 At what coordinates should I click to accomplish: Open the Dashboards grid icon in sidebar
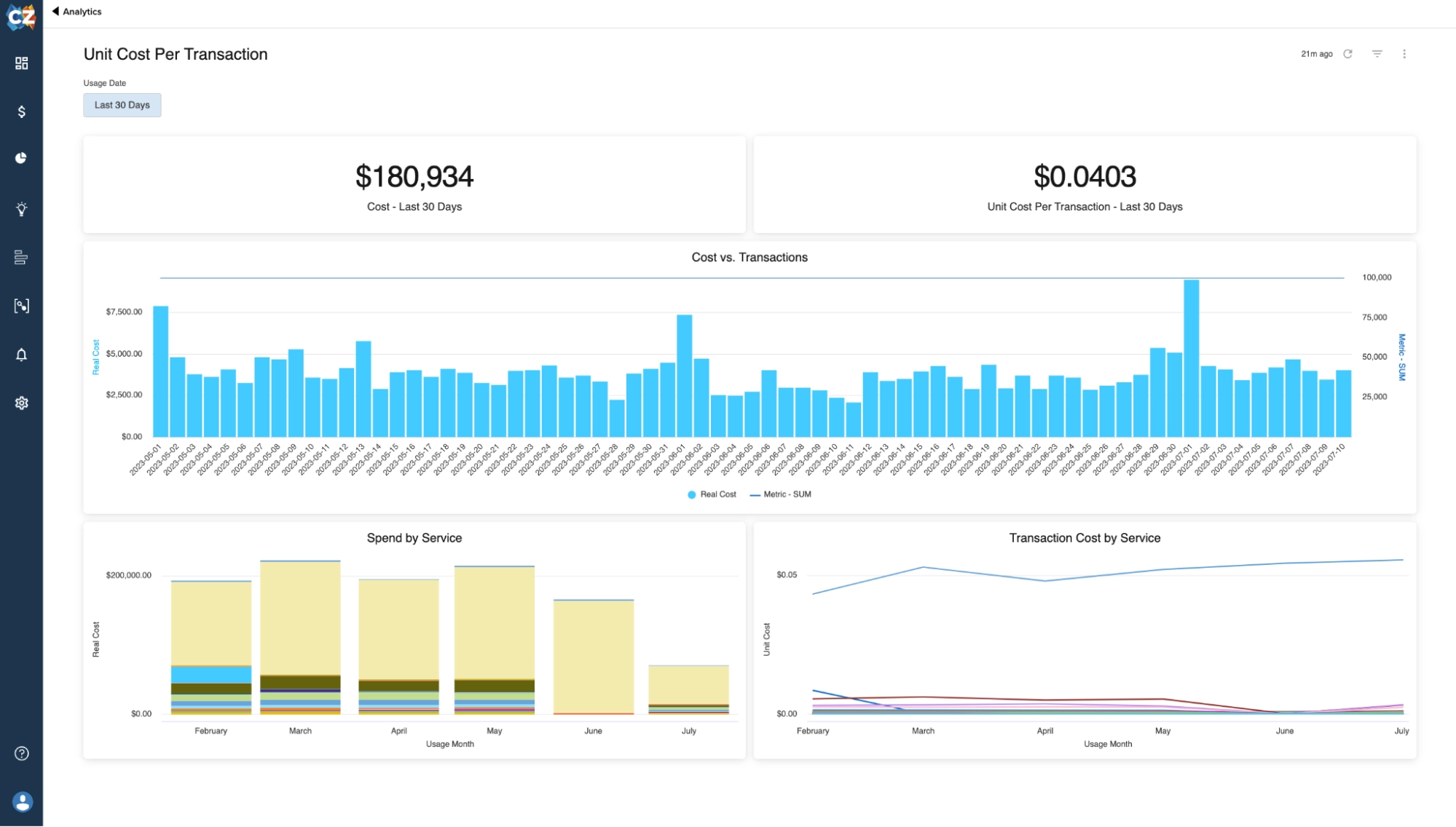[21, 63]
